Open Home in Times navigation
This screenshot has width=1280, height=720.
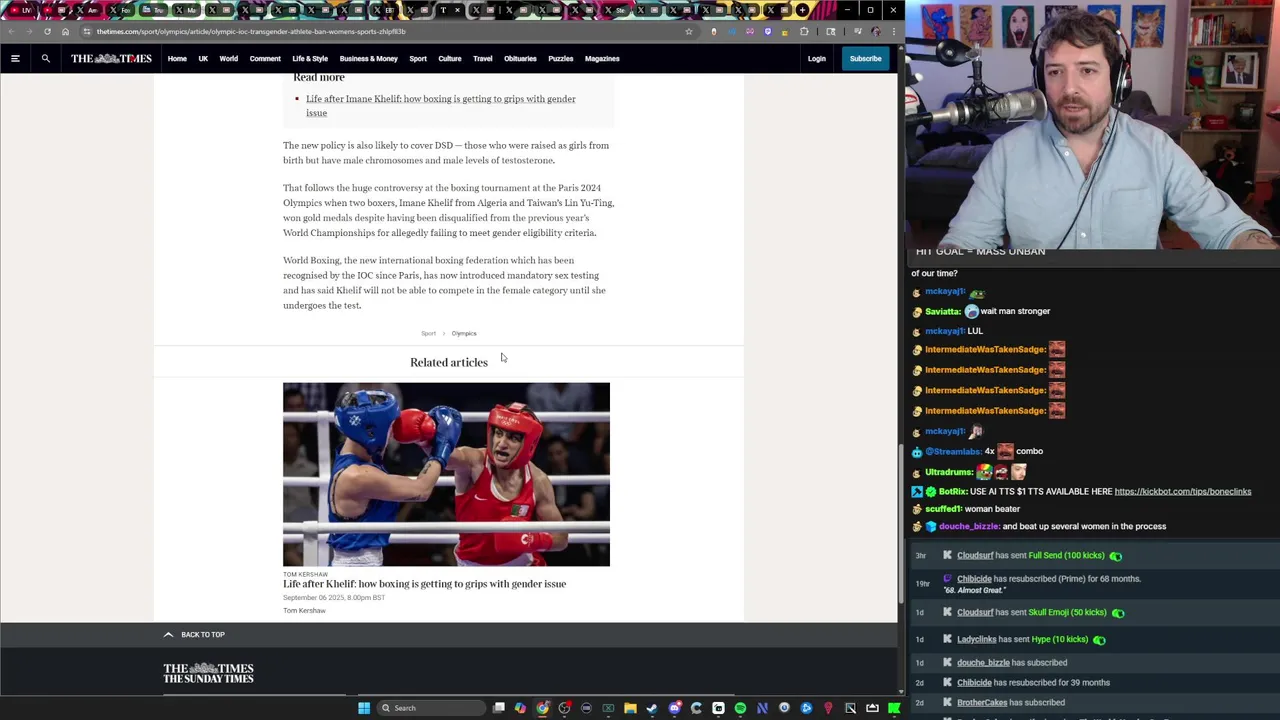177,59
